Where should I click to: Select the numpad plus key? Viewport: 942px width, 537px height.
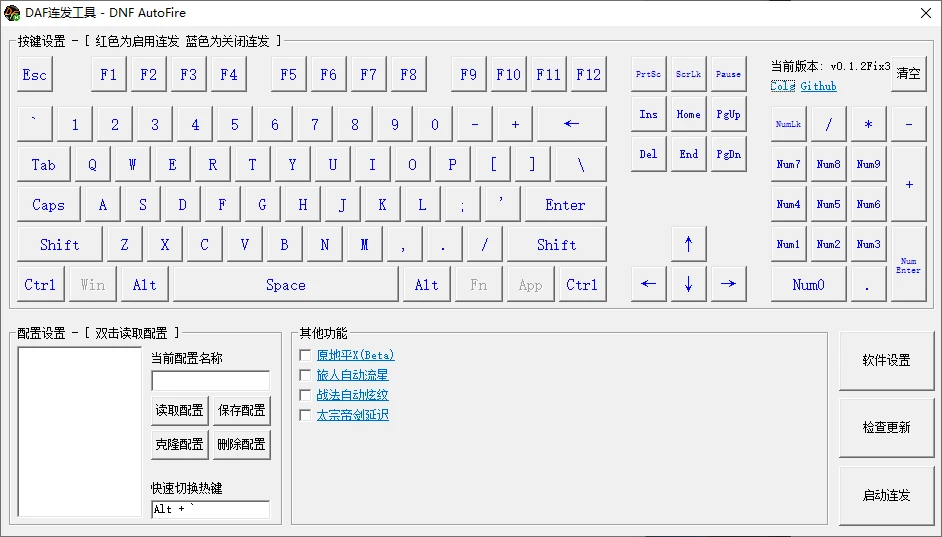[908, 184]
